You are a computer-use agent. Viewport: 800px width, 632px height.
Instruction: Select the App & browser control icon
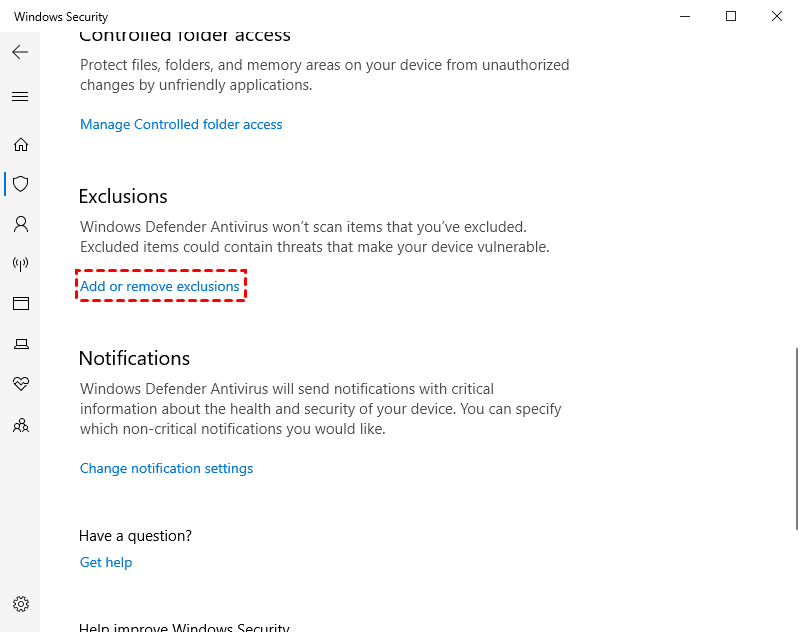(20, 303)
